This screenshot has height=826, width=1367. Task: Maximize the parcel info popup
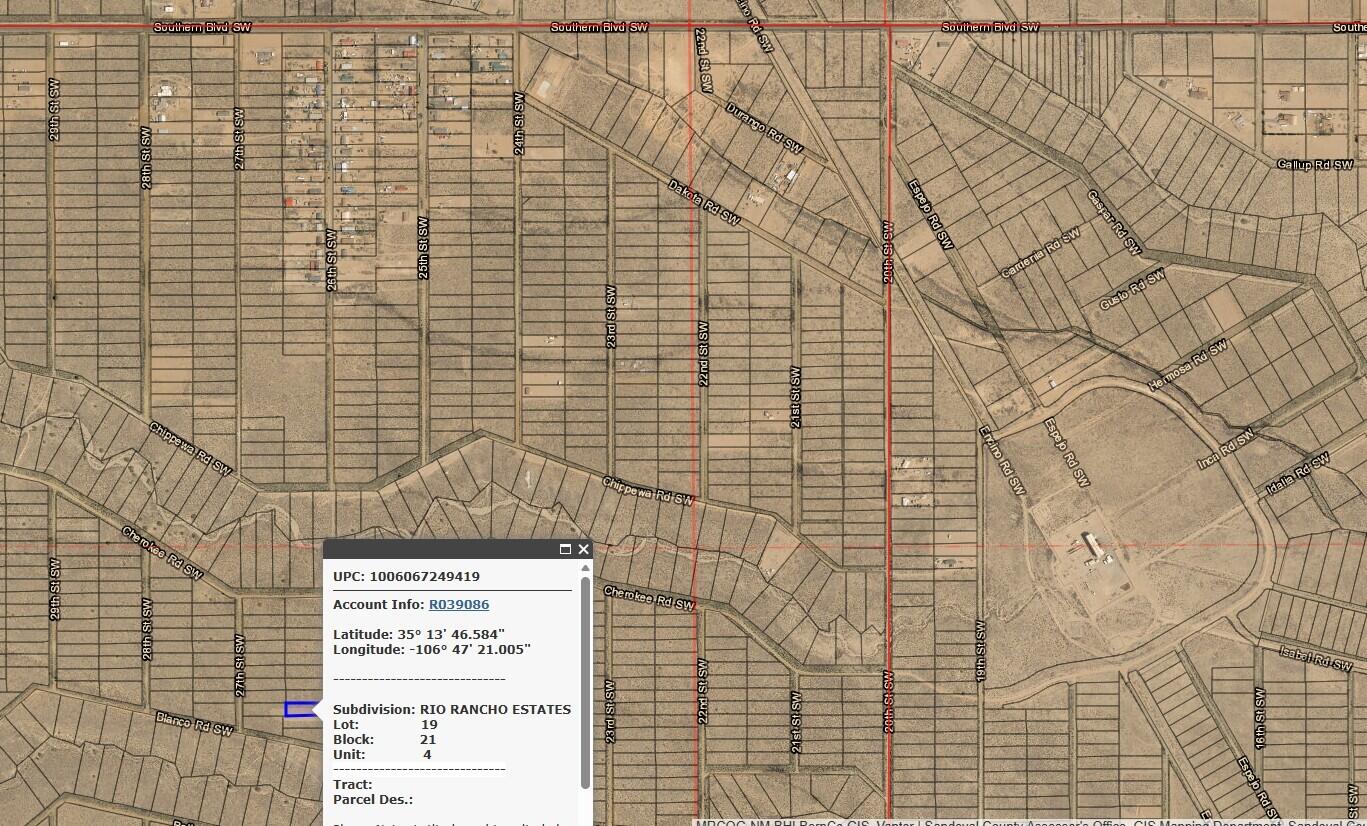pyautogui.click(x=565, y=549)
